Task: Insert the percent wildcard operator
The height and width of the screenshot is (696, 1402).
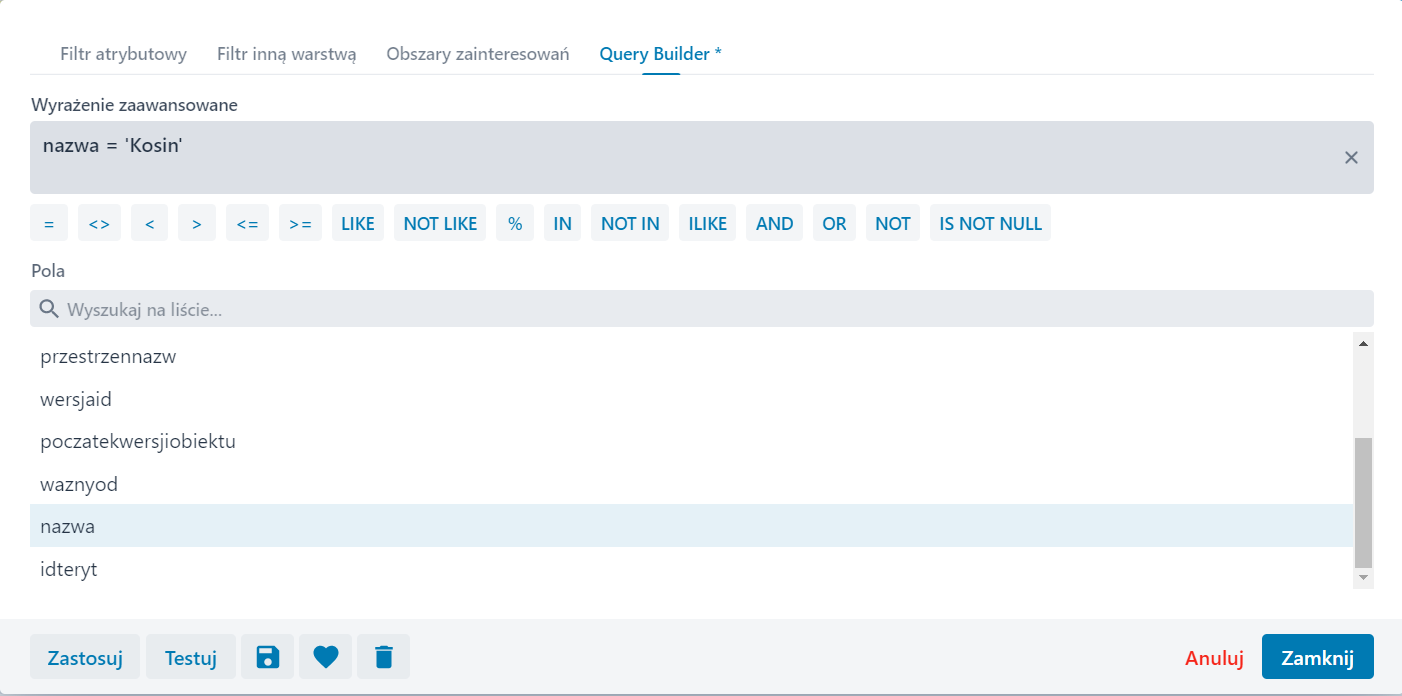Action: (515, 222)
